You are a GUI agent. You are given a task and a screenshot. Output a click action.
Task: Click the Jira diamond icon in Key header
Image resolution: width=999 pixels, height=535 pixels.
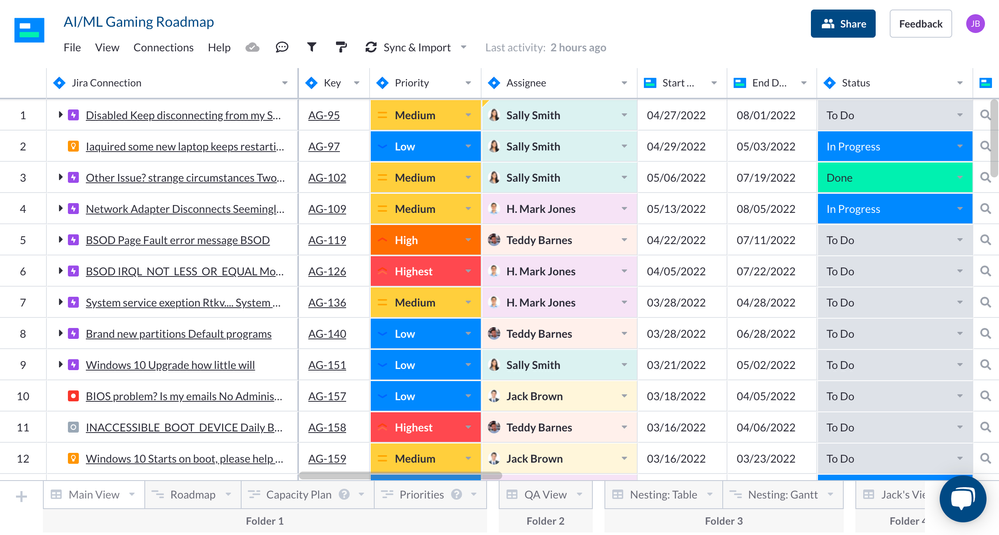[x=312, y=83]
